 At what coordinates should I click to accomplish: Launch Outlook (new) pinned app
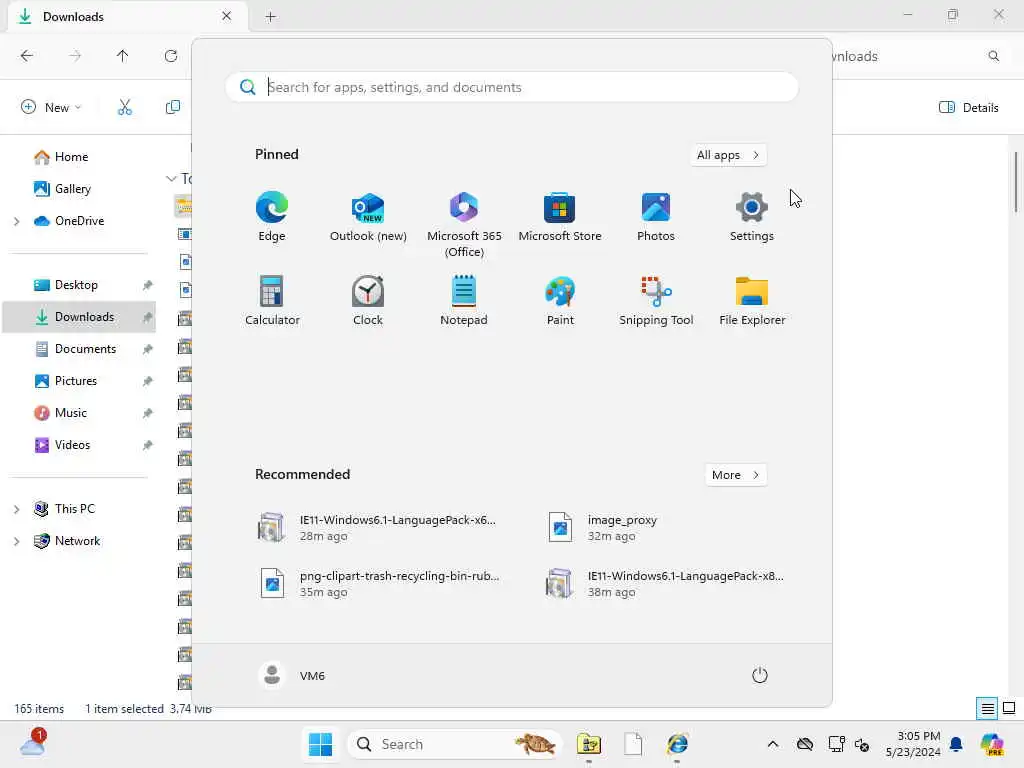[x=368, y=217]
